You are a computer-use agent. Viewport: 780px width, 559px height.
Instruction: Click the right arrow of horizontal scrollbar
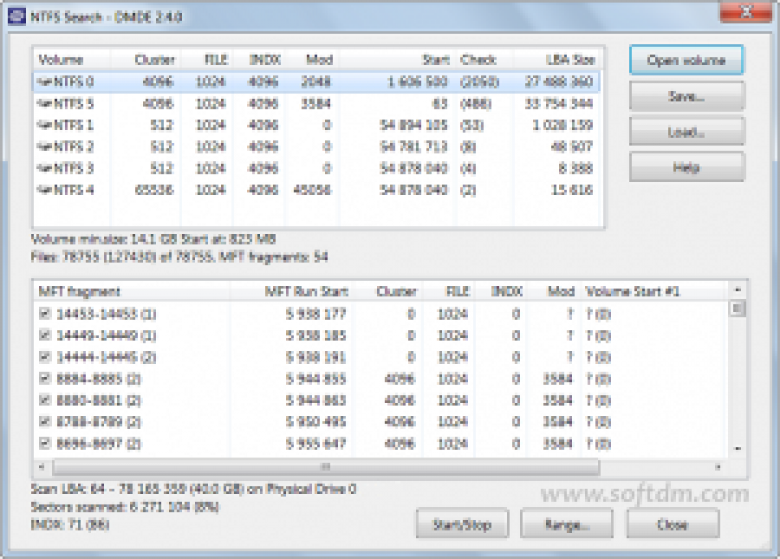(718, 467)
